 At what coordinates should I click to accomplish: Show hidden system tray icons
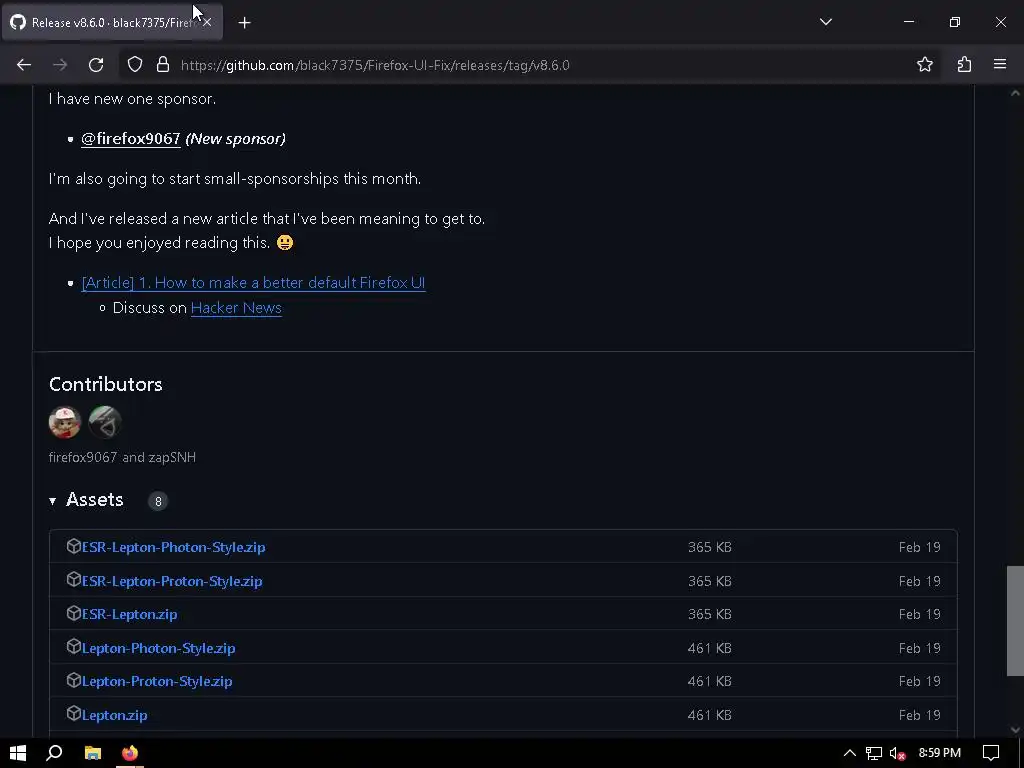pos(850,753)
